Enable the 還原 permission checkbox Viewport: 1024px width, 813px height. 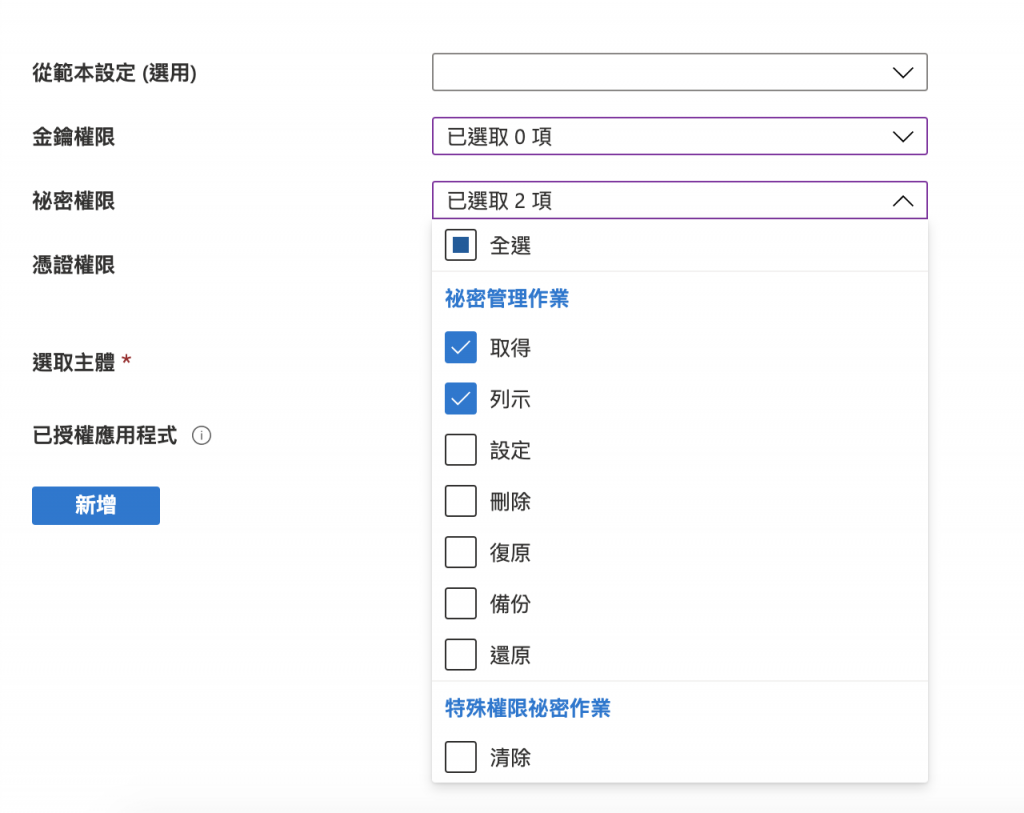(x=461, y=655)
